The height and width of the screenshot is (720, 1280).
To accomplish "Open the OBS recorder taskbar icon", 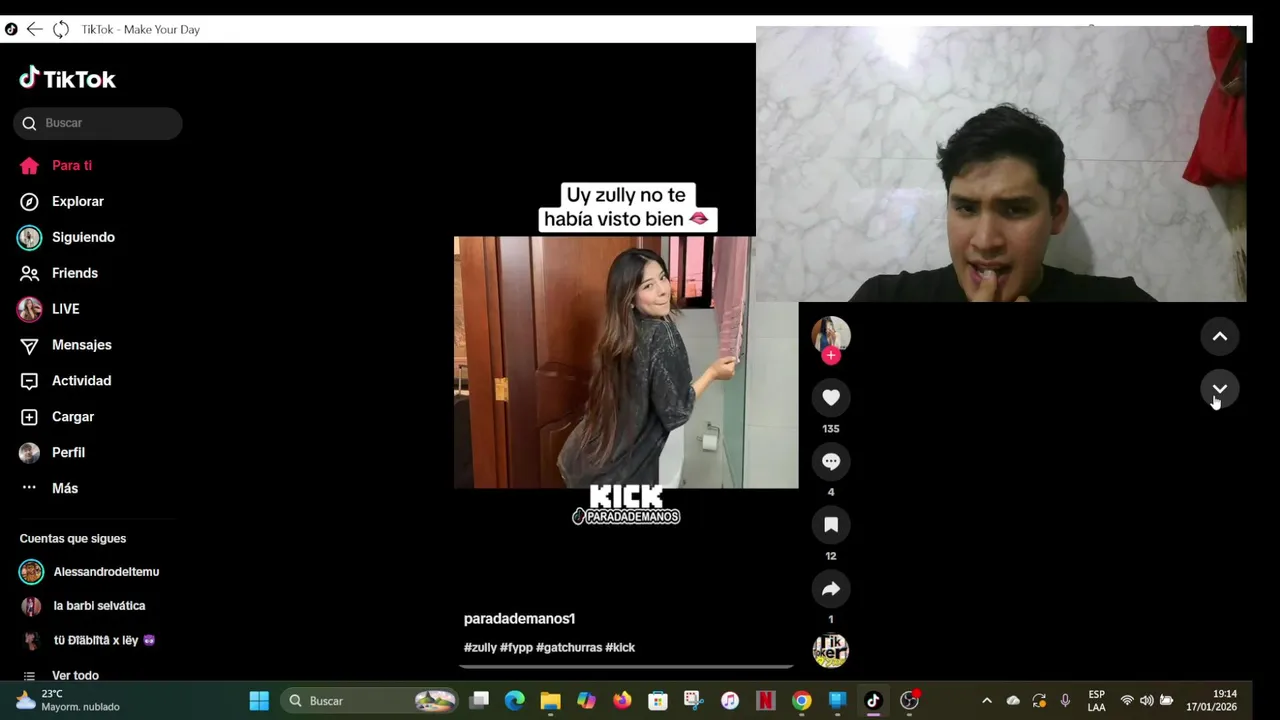I will 909,701.
